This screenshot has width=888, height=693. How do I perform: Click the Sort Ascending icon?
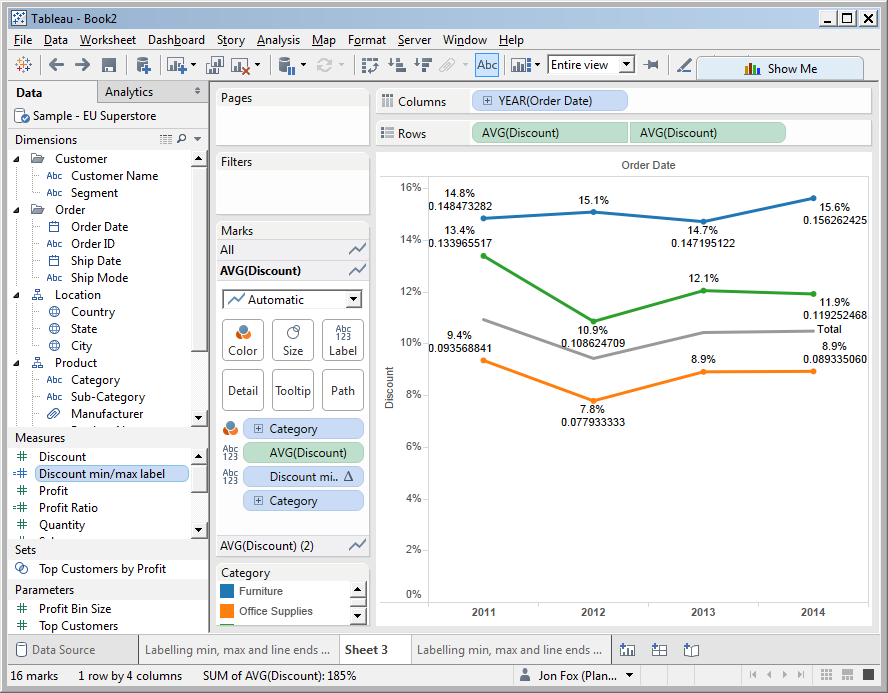click(396, 65)
